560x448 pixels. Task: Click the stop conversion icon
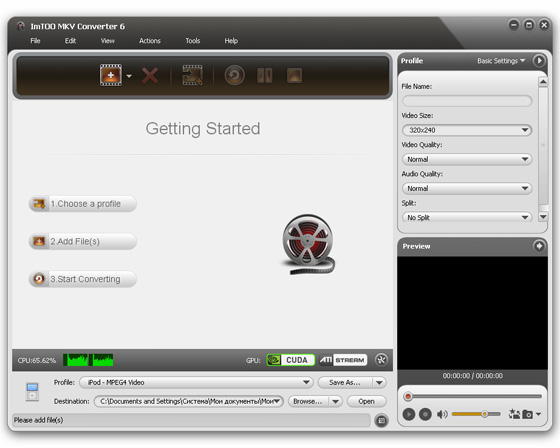(x=294, y=75)
